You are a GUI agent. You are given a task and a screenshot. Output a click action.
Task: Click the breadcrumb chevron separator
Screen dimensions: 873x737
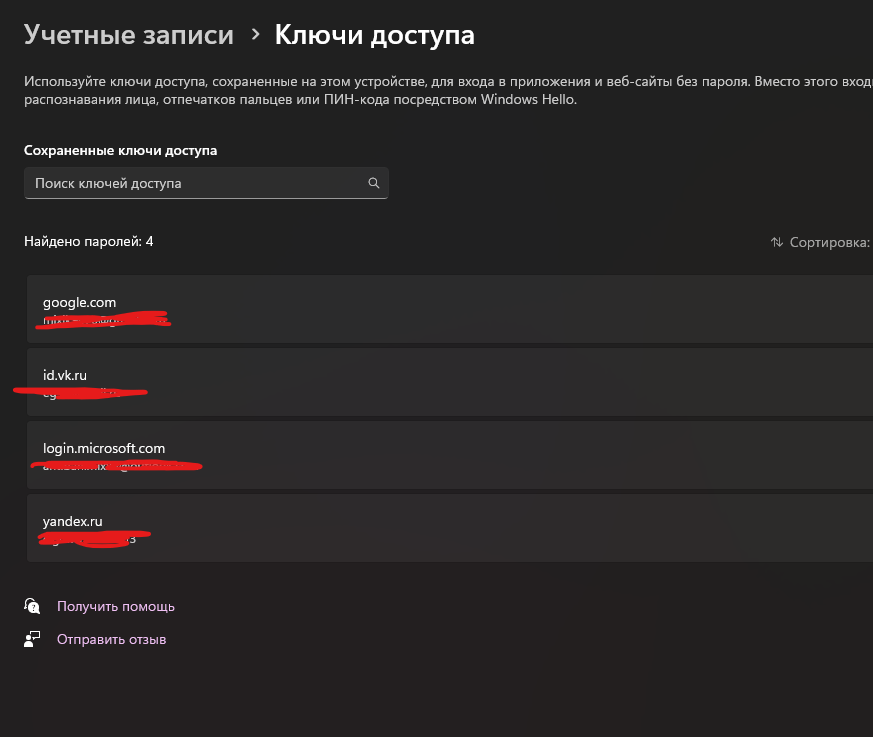[x=255, y=35]
